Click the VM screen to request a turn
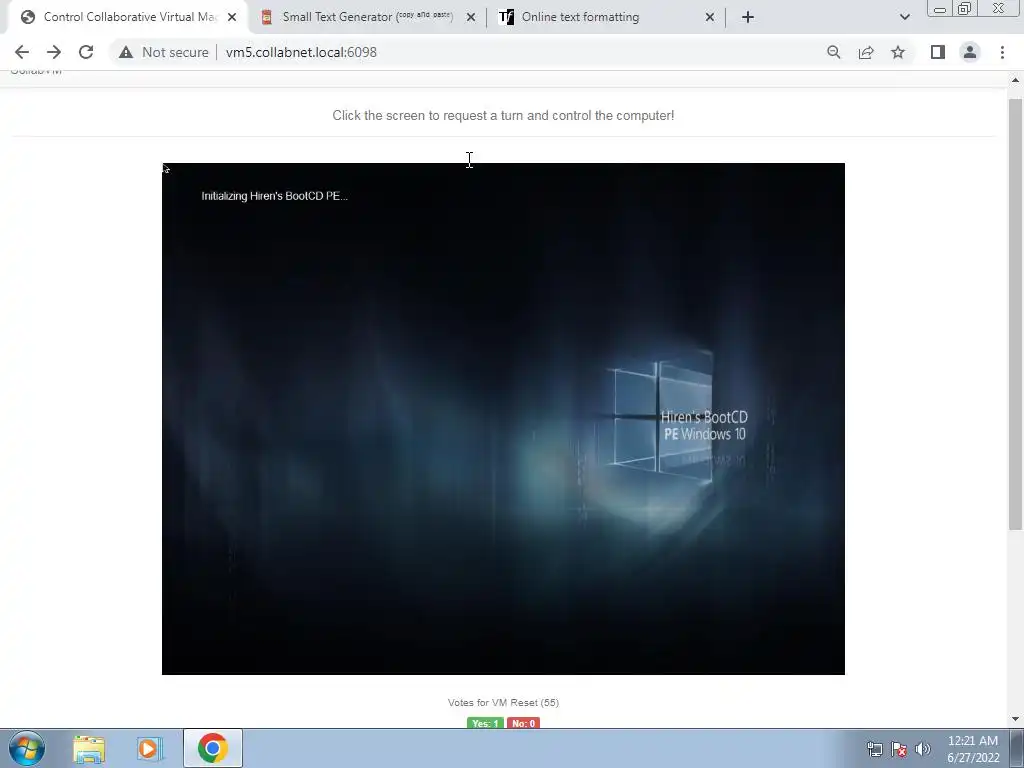 (503, 419)
